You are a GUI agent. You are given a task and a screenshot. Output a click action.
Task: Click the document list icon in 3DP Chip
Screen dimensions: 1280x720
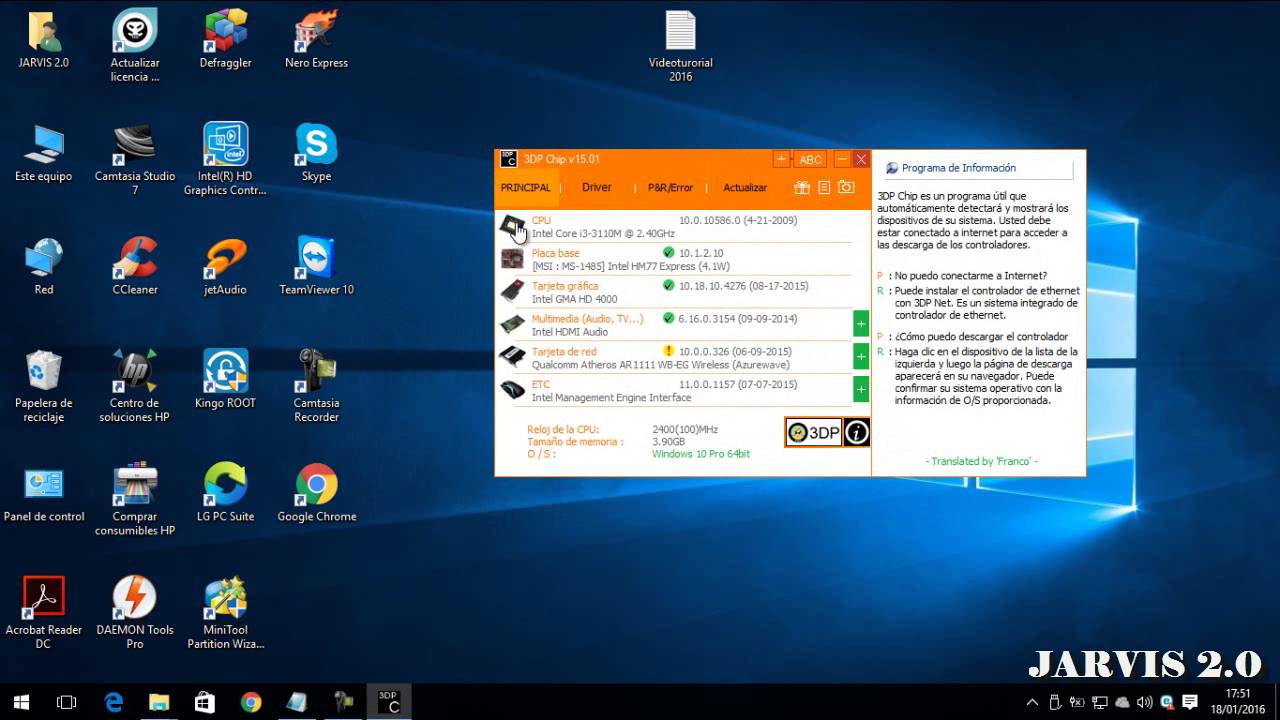[824, 187]
